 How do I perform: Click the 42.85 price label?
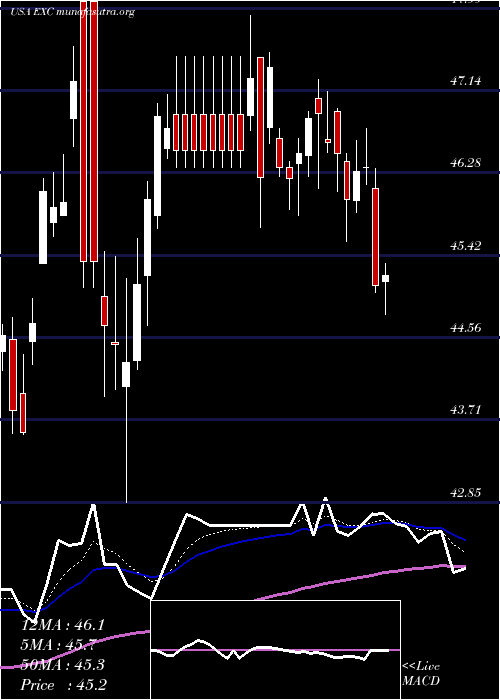[x=466, y=493]
